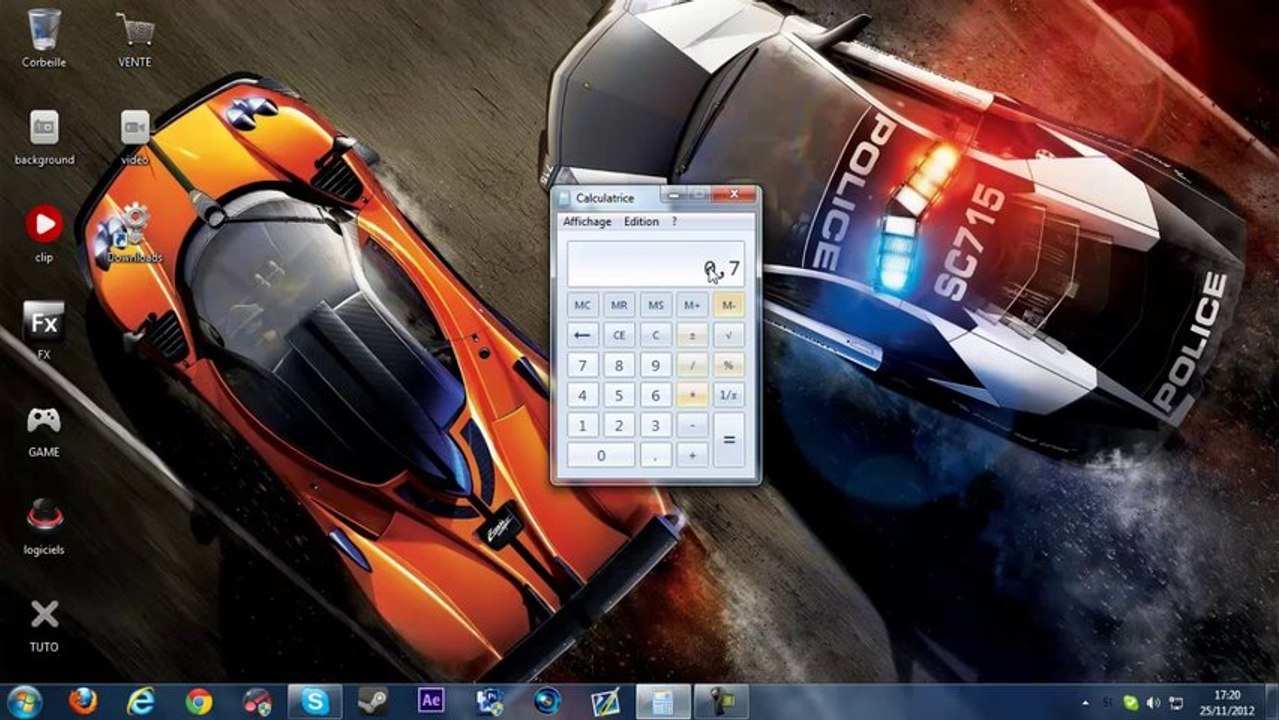
Task: Launch Firefox from the taskbar
Action: tap(83, 701)
